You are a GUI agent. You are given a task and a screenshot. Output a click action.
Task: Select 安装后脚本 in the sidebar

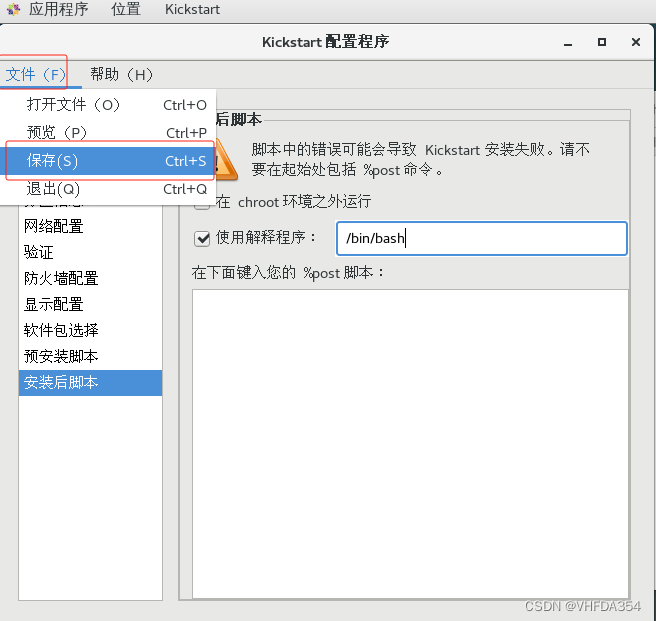(90, 382)
